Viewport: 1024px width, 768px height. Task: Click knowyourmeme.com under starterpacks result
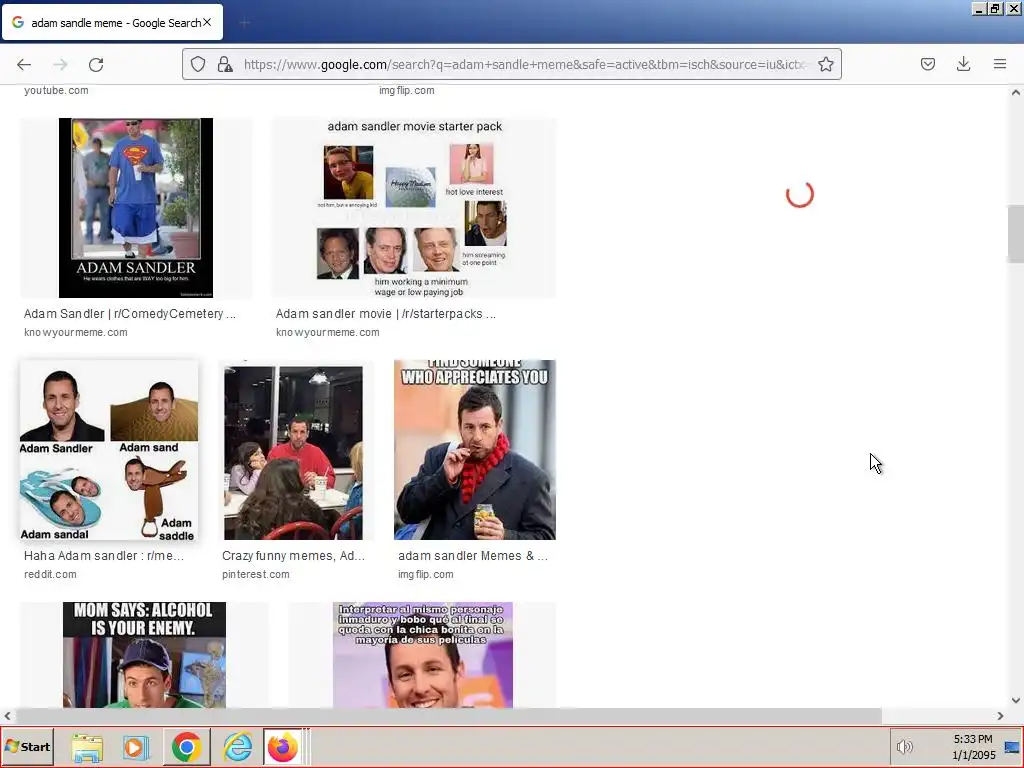pos(327,332)
